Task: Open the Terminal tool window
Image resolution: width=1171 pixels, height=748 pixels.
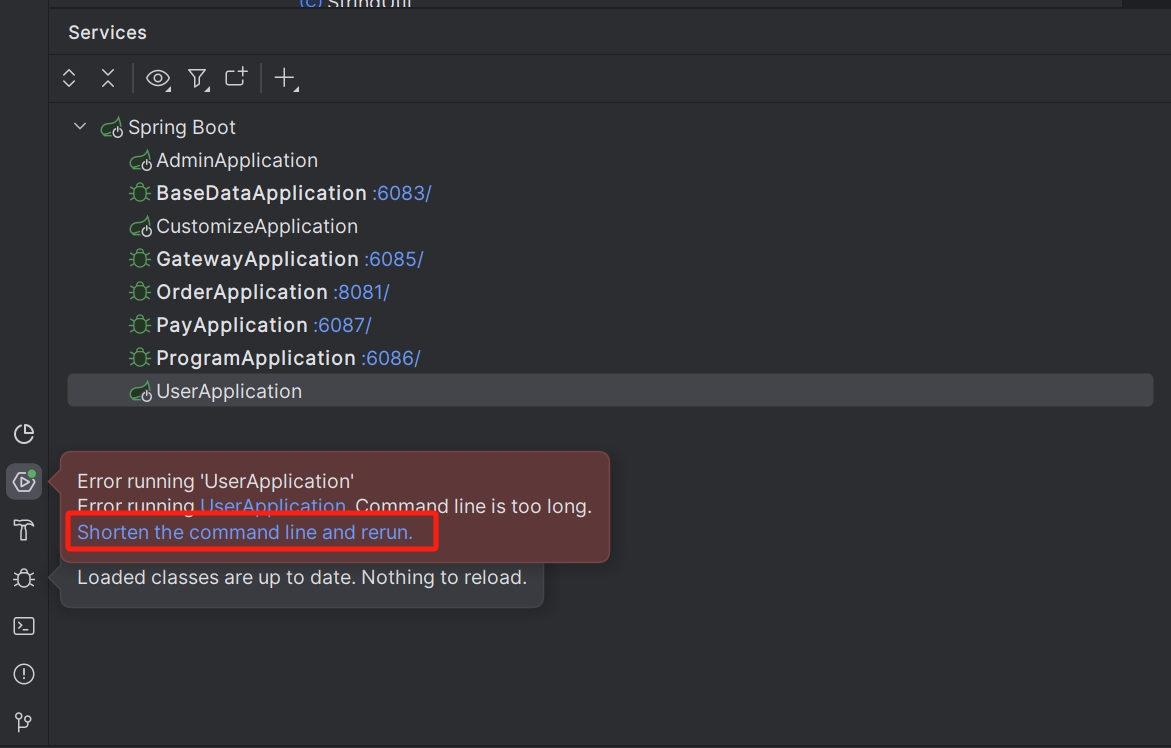Action: pos(24,626)
